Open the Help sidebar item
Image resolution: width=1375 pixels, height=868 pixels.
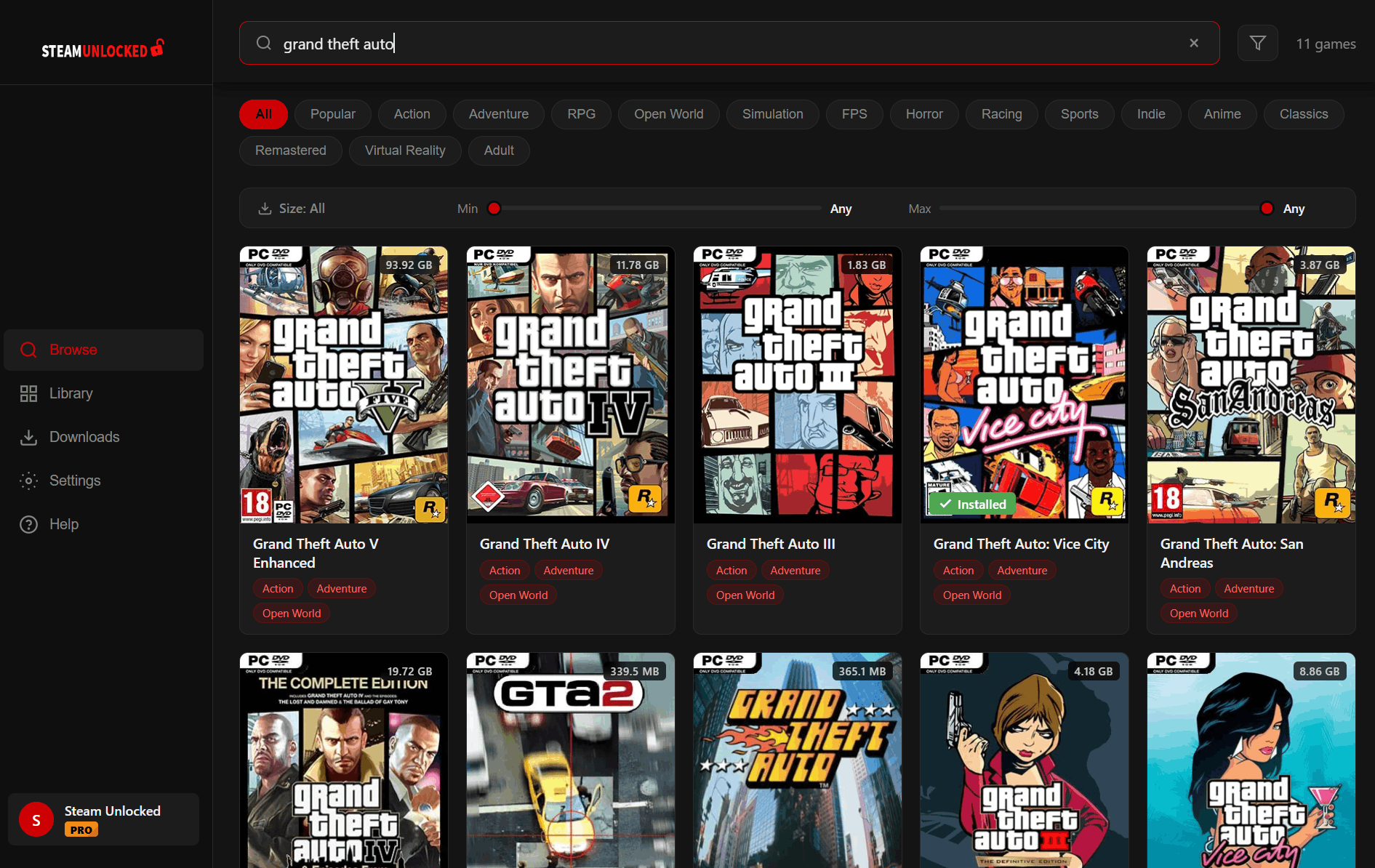[104, 524]
